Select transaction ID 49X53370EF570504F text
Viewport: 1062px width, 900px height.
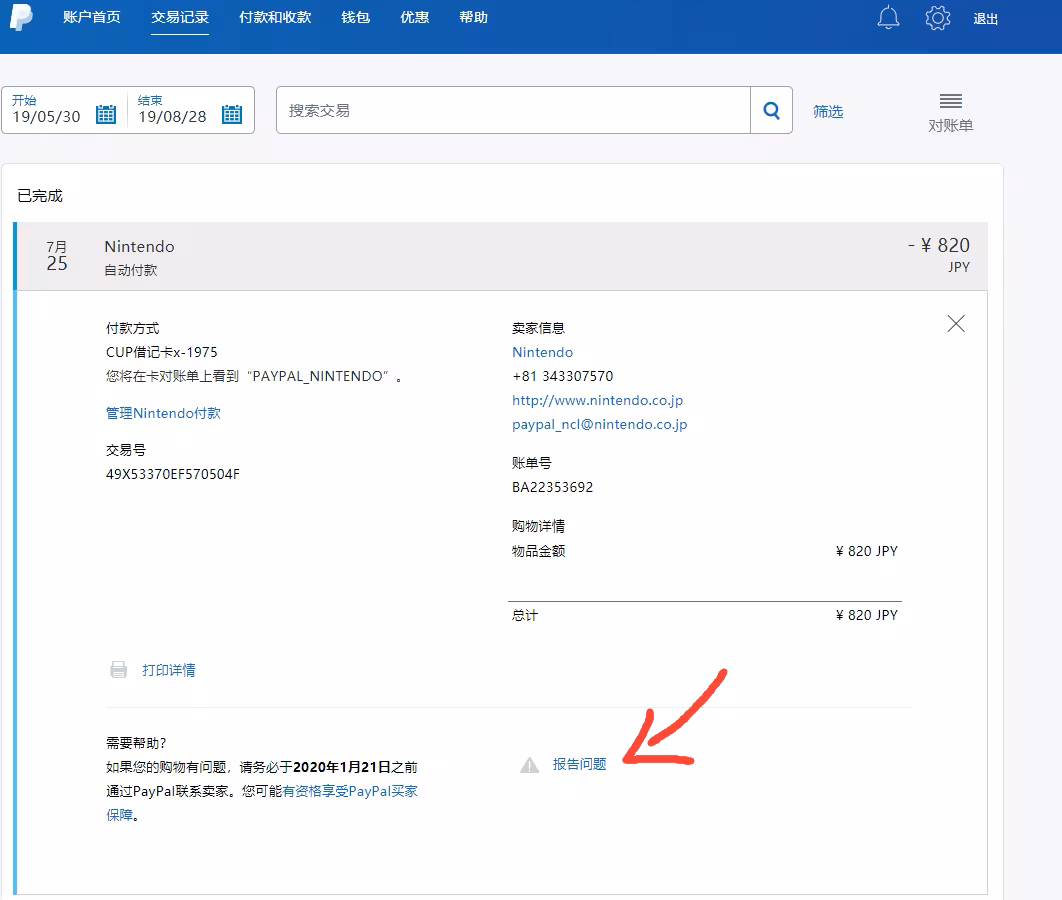tap(173, 474)
